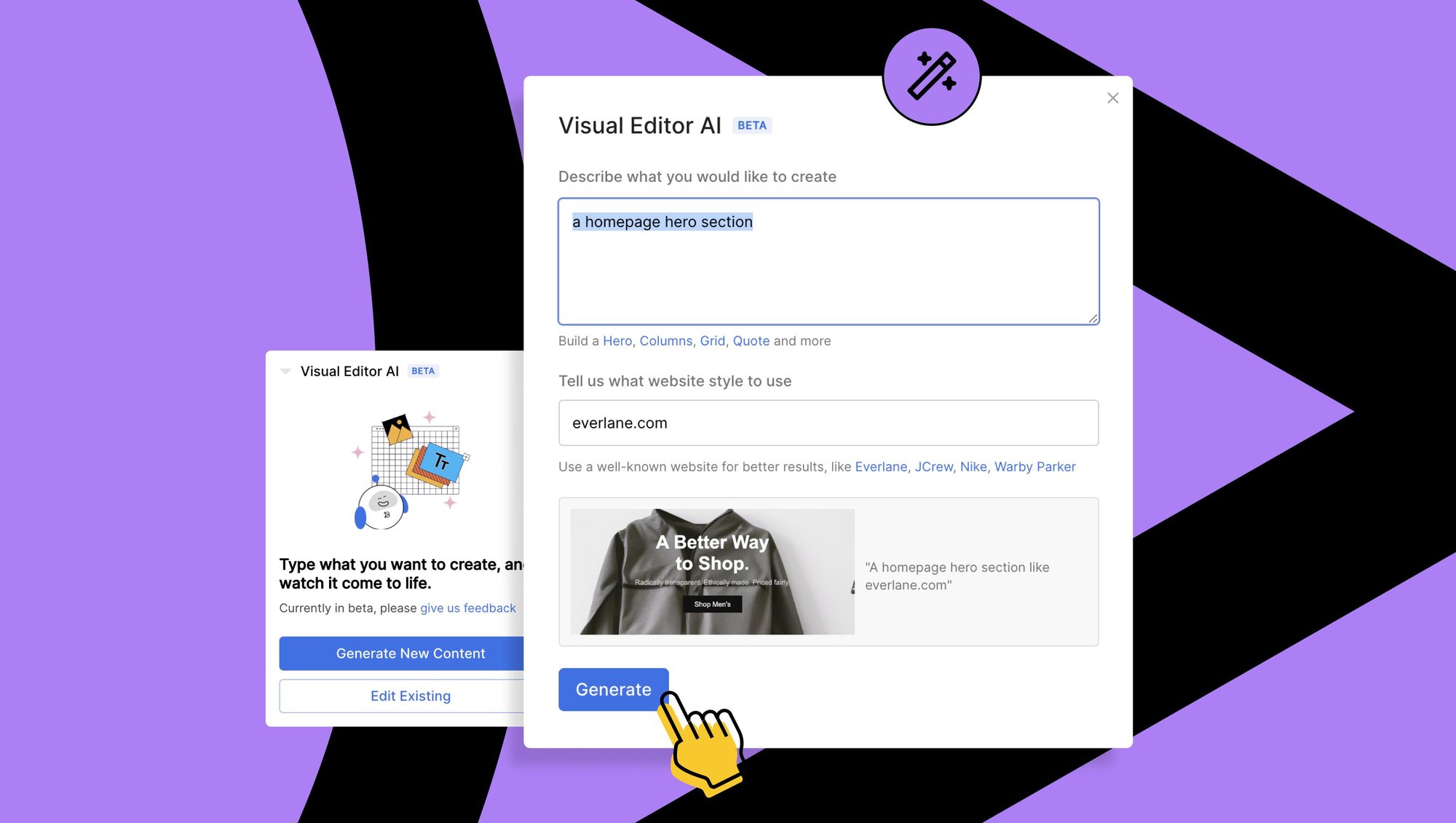Click the BETA badge in the dialog header
1456x823 pixels.
click(x=751, y=125)
